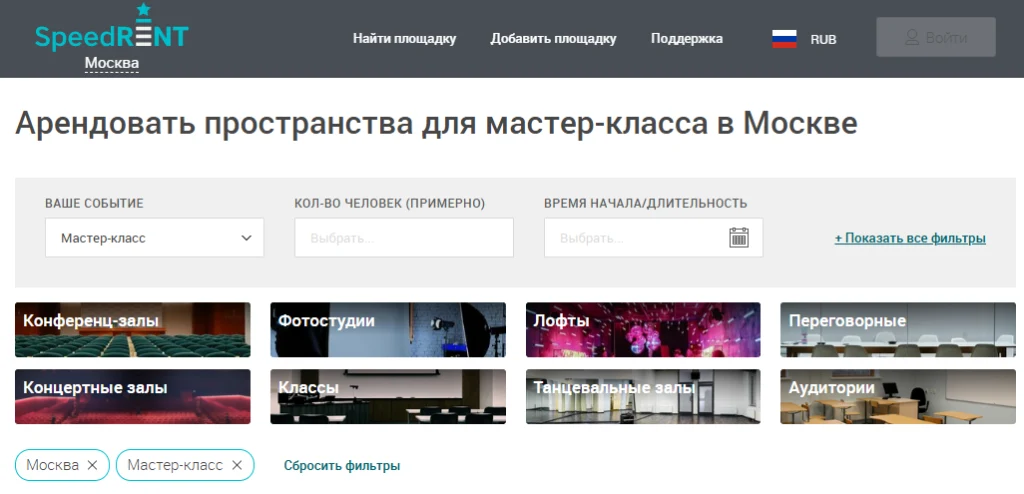Choose the Лофты category tile
Screen dimensions: 1024x494
(643, 329)
